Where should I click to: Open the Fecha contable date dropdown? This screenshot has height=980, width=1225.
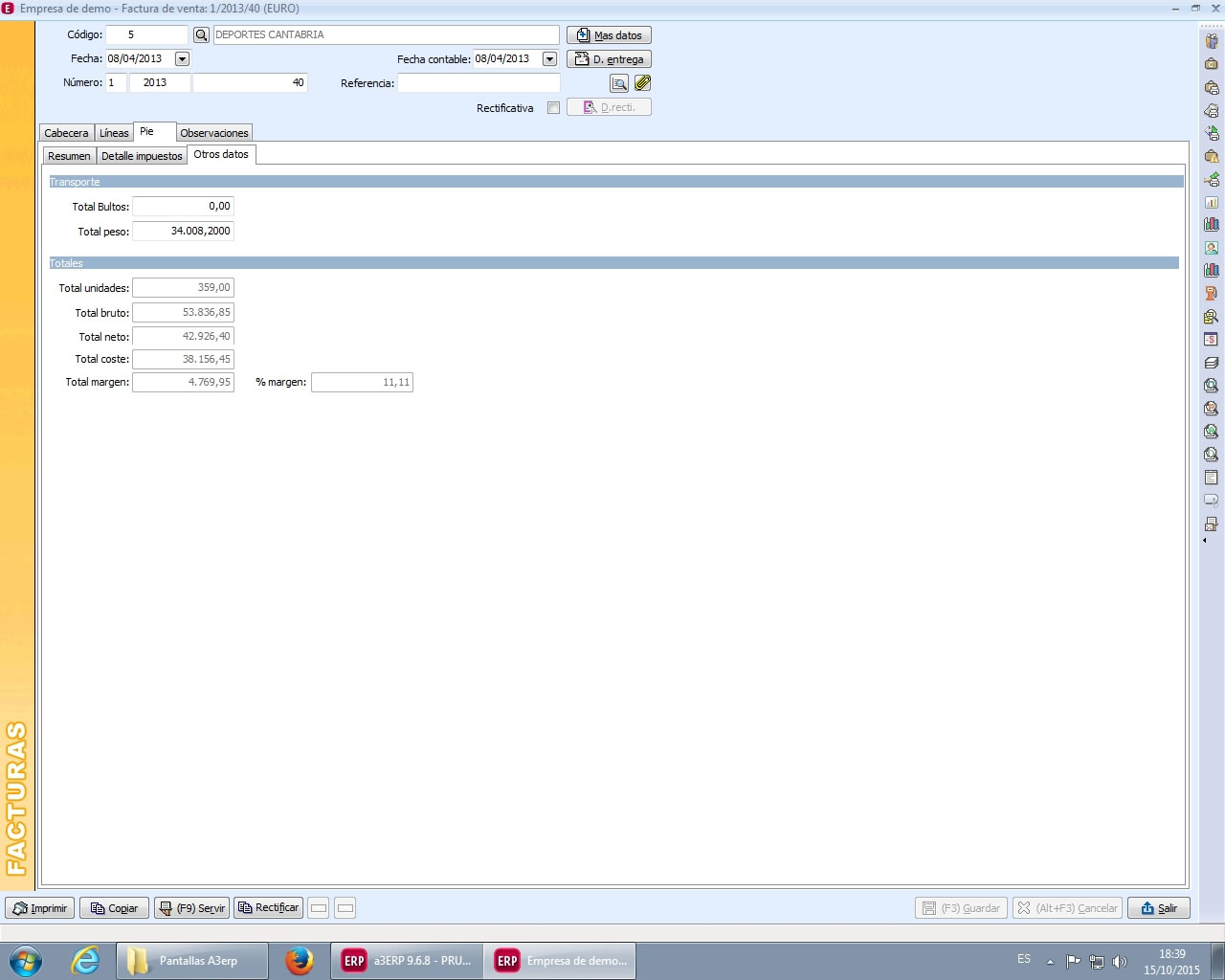pos(549,59)
